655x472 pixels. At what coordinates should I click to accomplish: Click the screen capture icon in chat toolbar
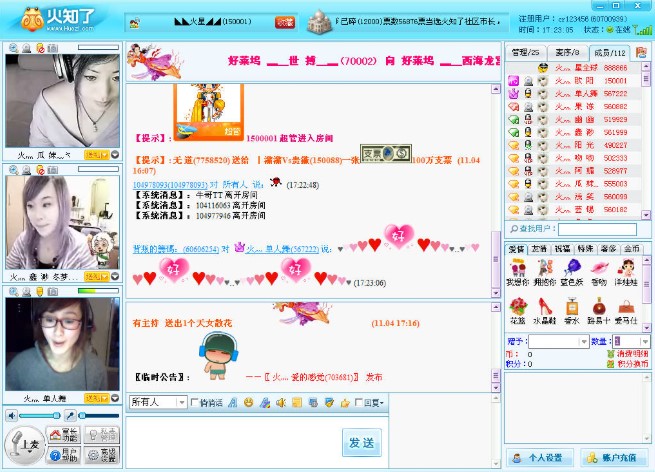pos(313,403)
